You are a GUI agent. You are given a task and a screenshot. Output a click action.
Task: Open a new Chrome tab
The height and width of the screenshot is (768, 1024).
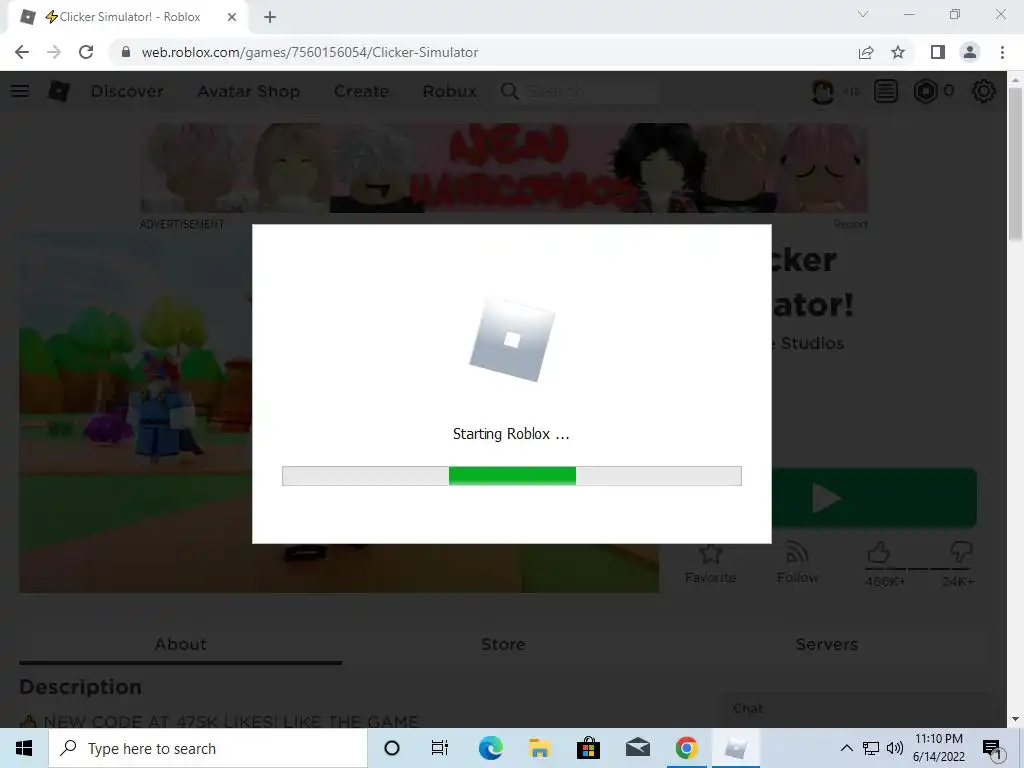click(x=270, y=17)
